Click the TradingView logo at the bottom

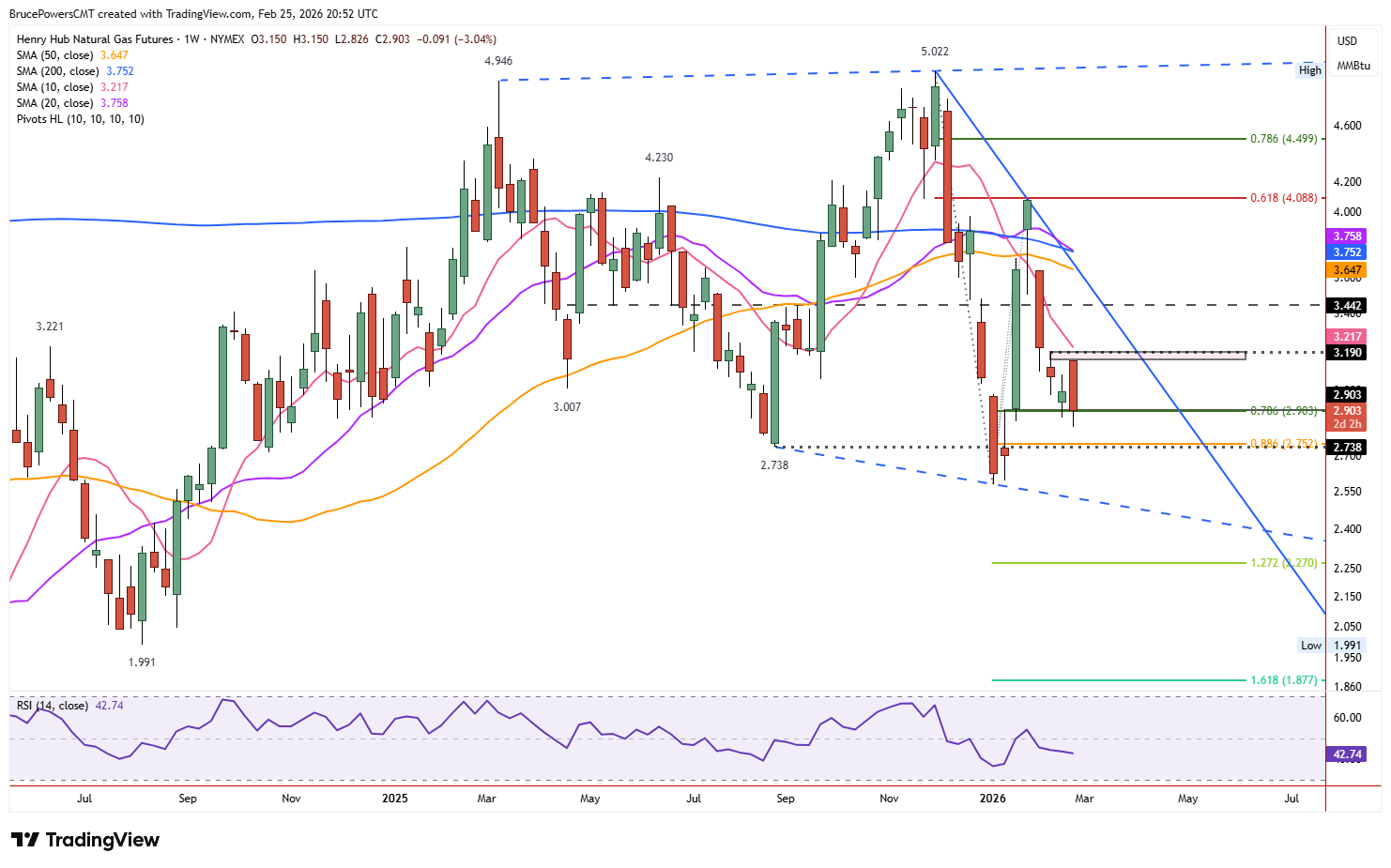[85, 840]
